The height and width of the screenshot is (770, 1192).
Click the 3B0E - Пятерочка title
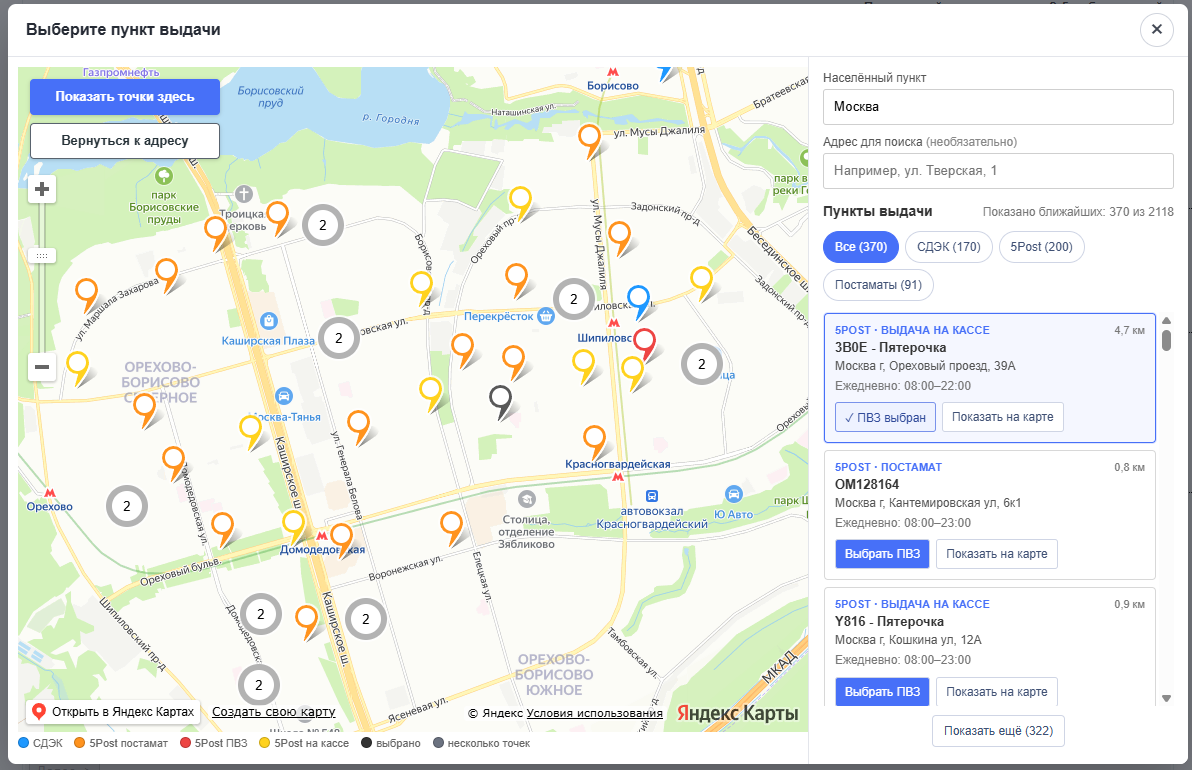890,348
